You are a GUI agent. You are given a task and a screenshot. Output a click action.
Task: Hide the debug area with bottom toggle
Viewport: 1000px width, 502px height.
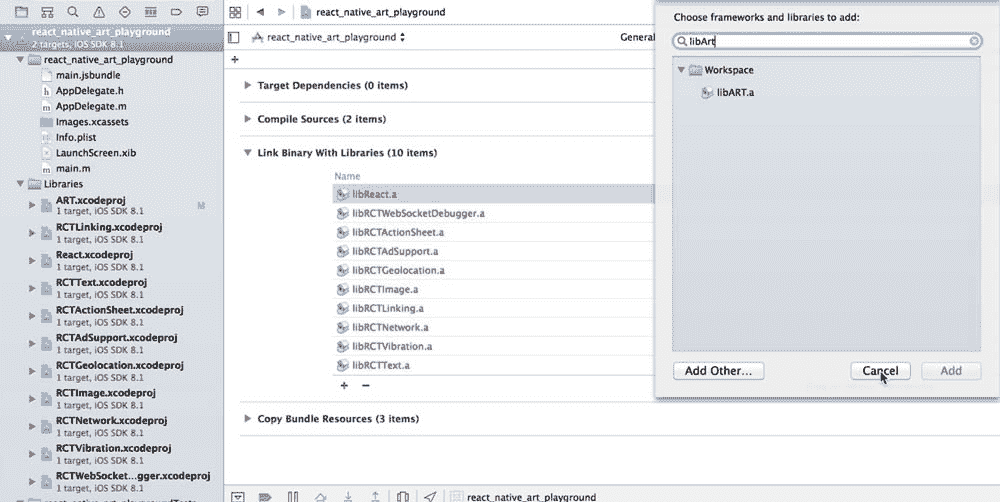[239, 496]
